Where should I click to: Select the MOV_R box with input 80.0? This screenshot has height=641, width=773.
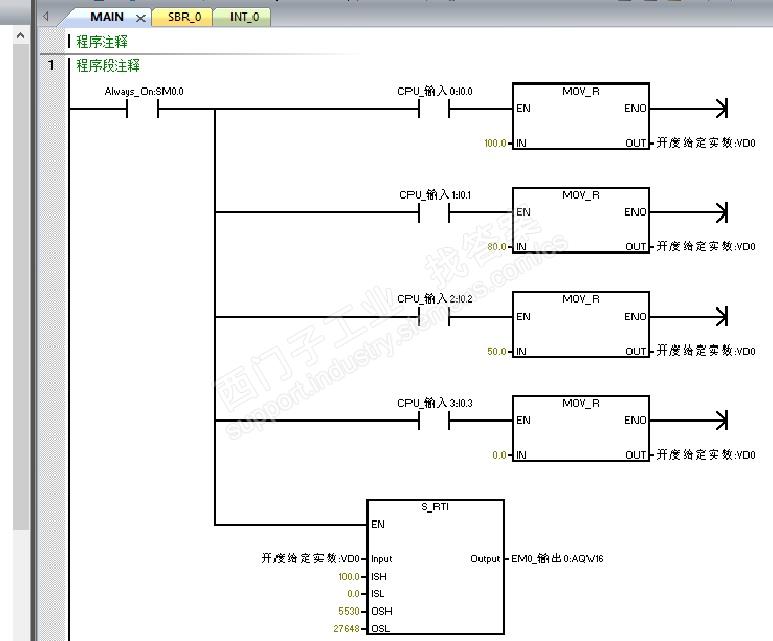(581, 220)
